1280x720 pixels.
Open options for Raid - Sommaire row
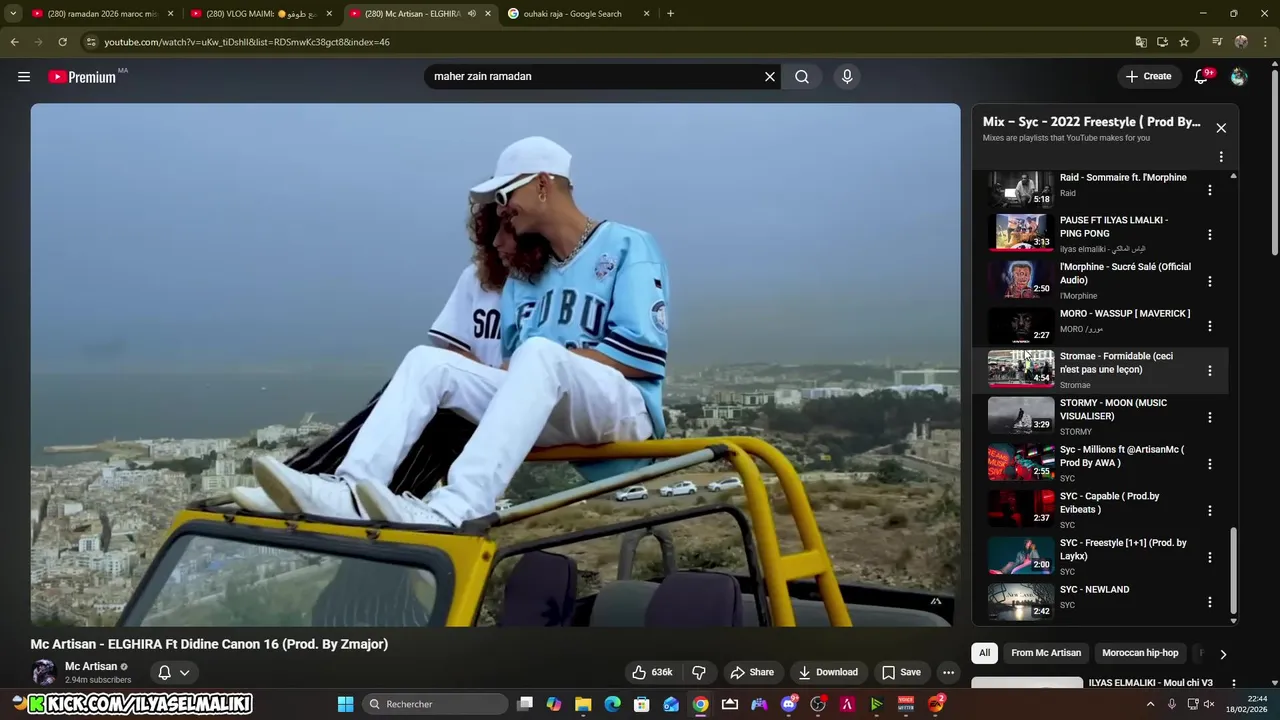1209,190
